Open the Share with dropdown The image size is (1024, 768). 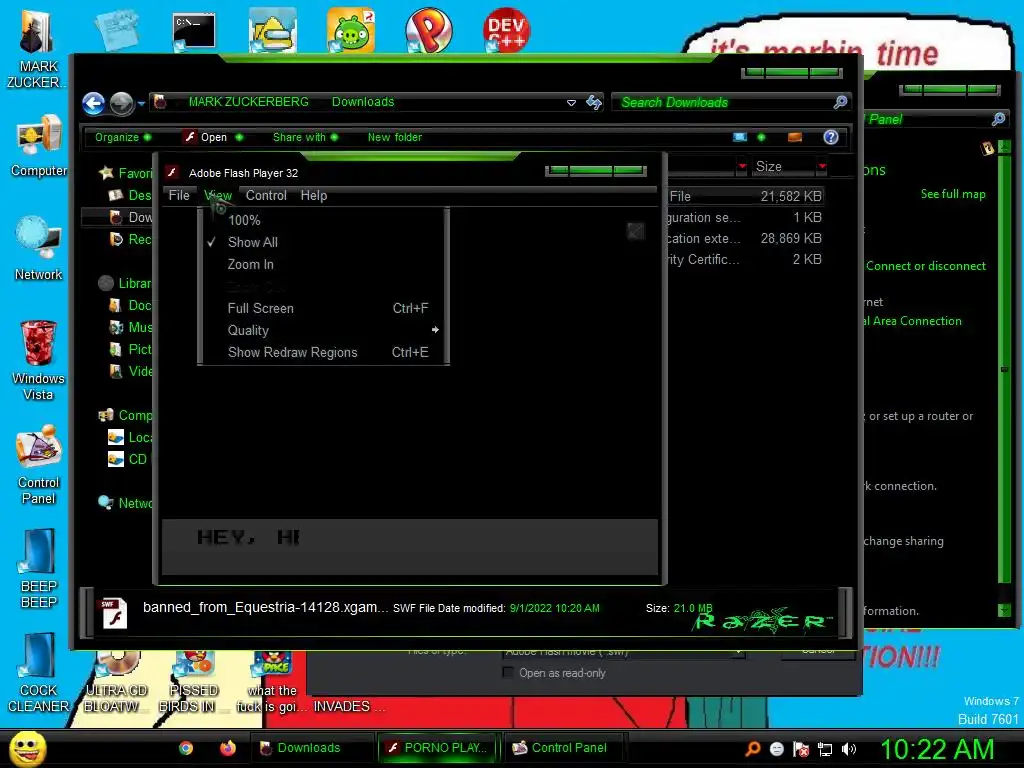pos(305,137)
